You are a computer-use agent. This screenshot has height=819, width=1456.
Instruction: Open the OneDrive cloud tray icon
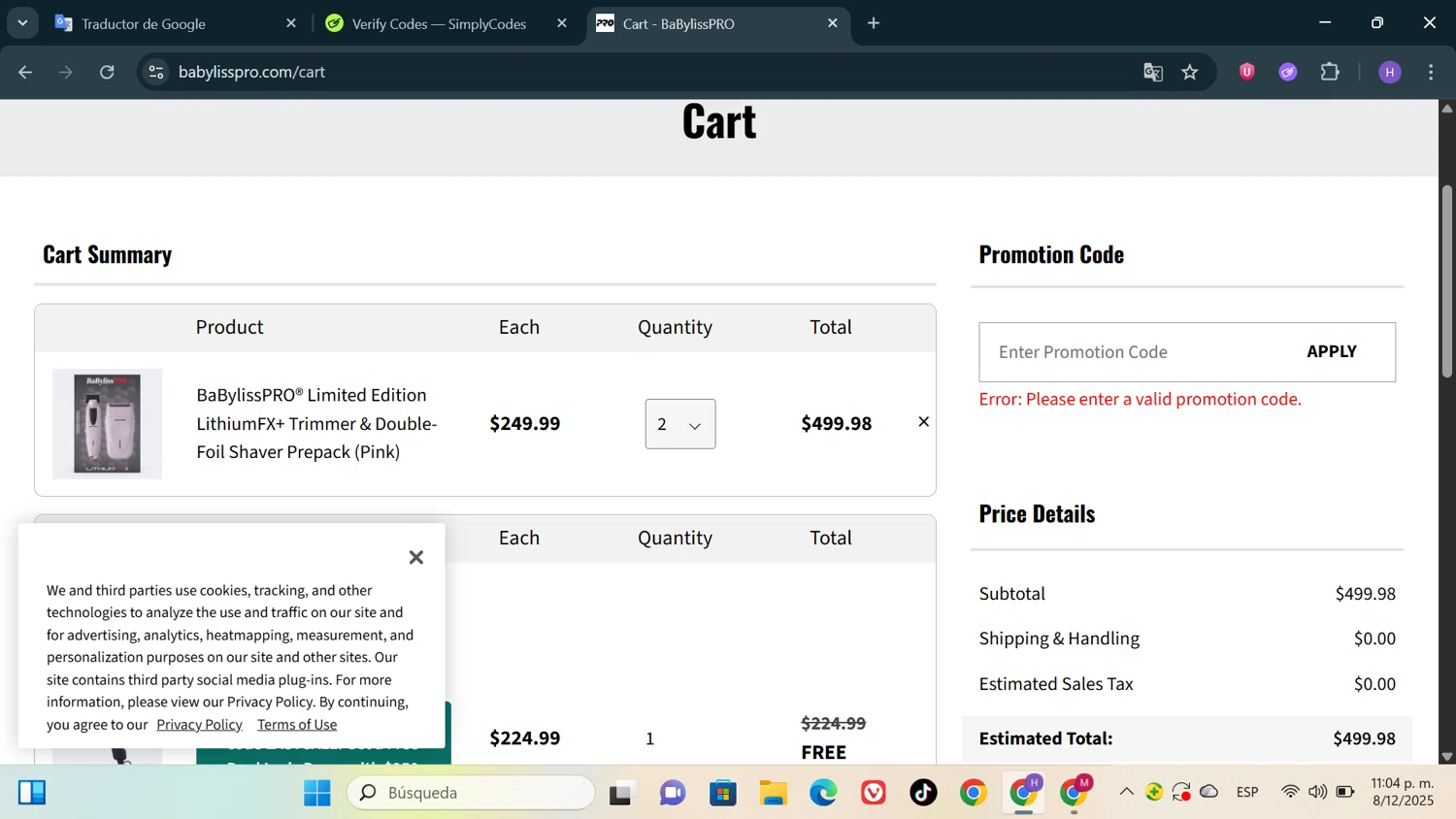pos(1209,792)
